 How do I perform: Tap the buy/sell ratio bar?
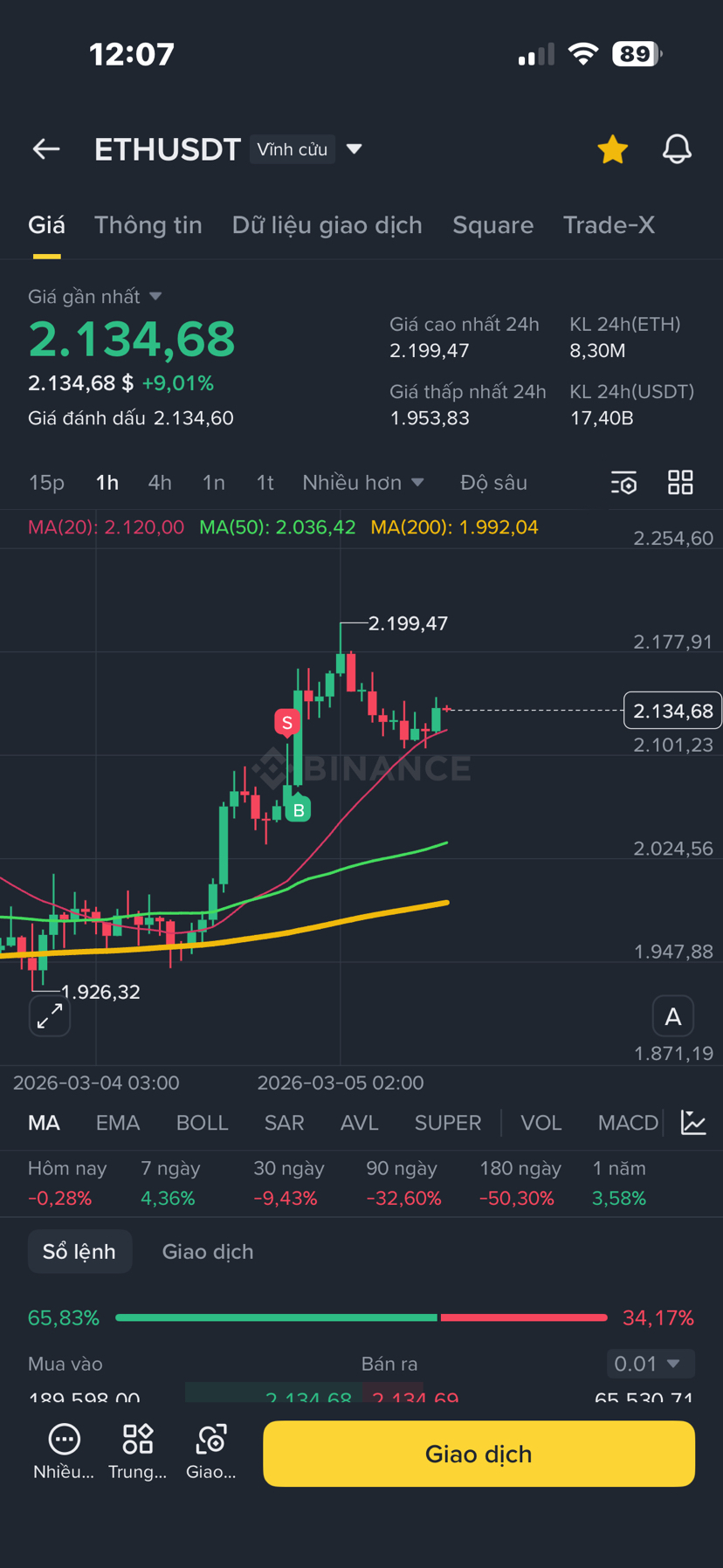361,1317
